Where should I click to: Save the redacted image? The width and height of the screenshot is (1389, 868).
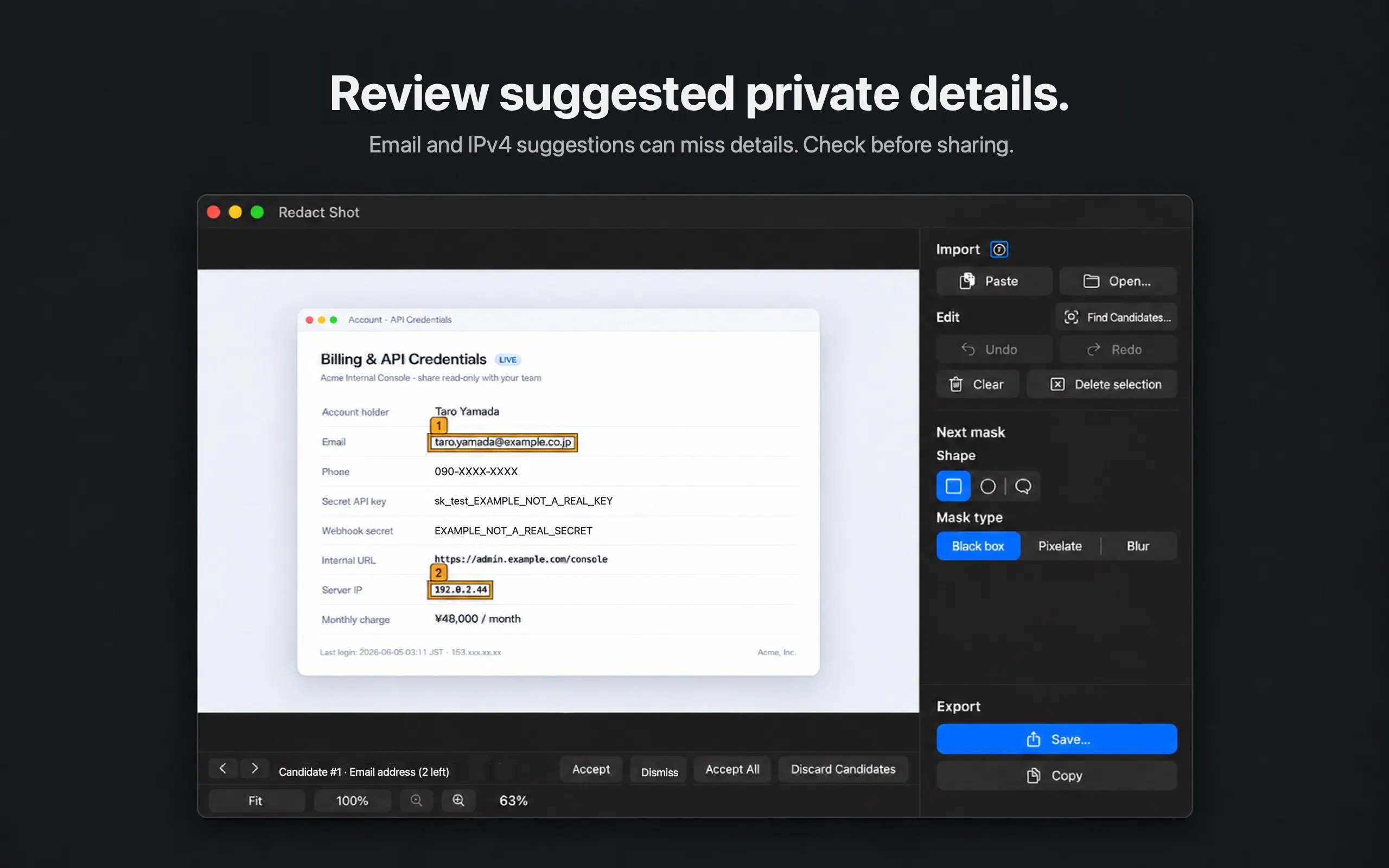pyautogui.click(x=1057, y=739)
